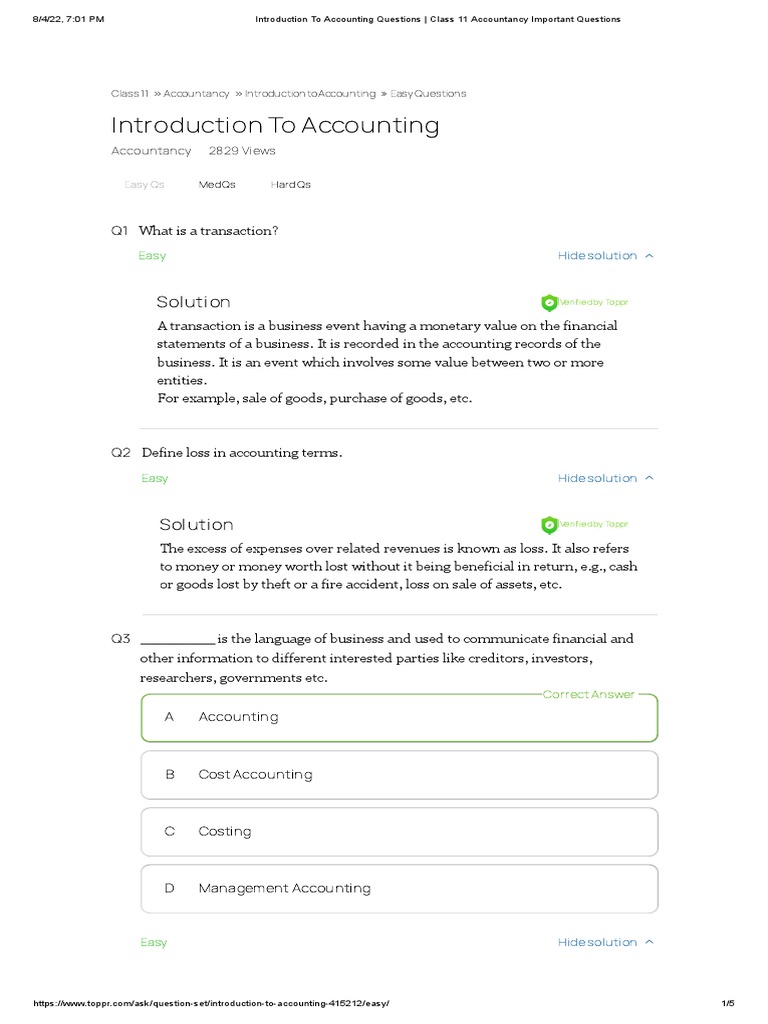Navigate to Introduction to Accounting breadcrumb
Viewport: 768px width, 1024px height.
[310, 94]
